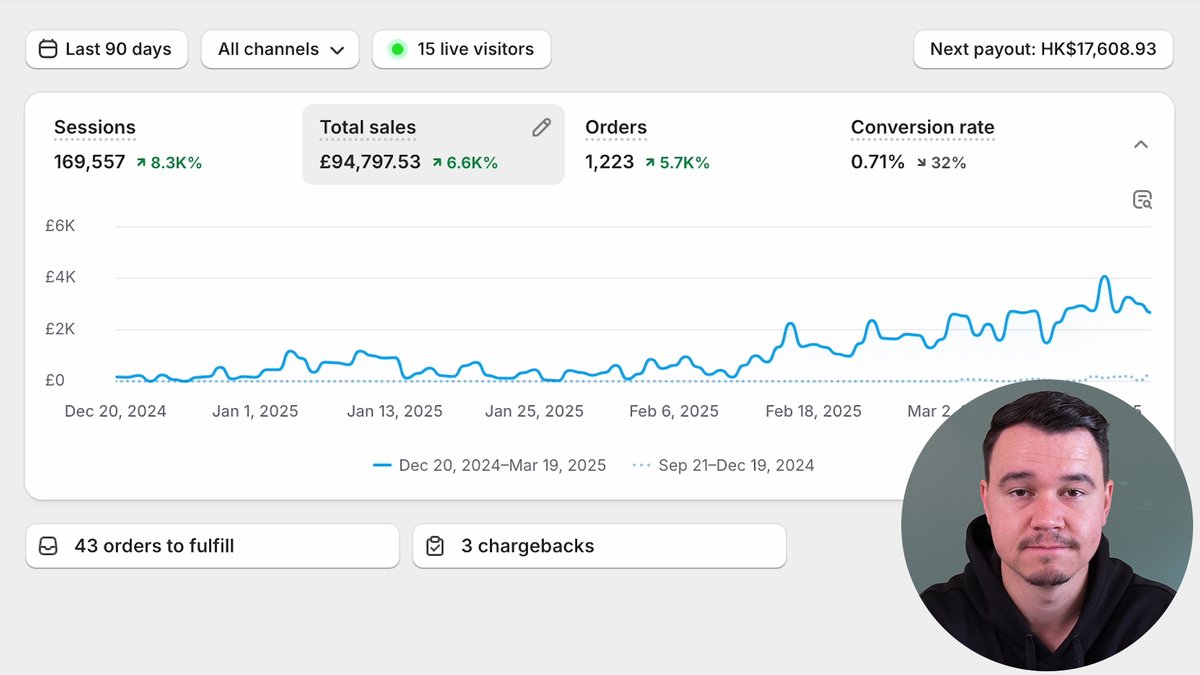
Task: Click the 43 orders to fulfill button
Action: [x=211, y=545]
